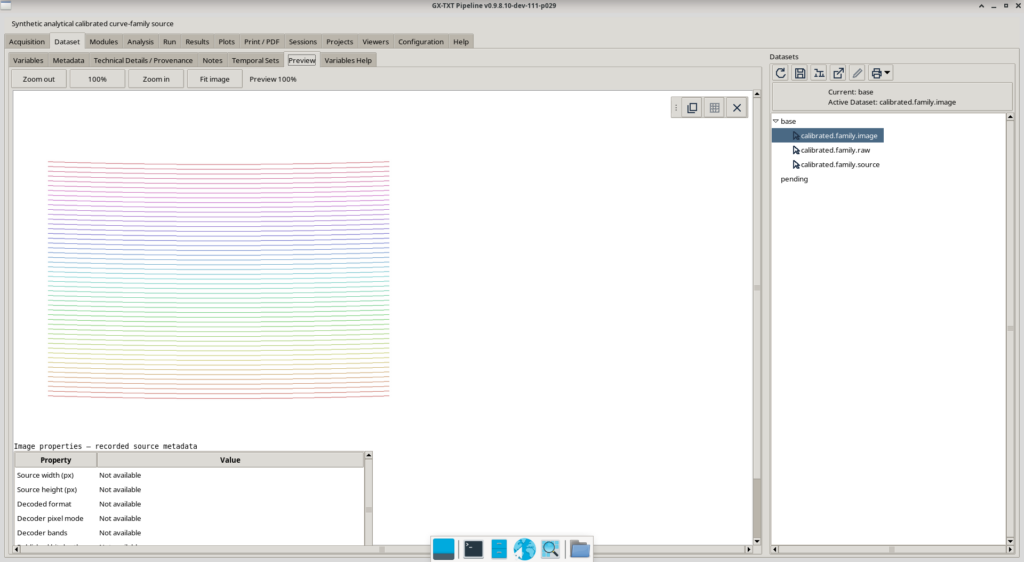Export dataset via the external-arrow icon
This screenshot has height=562, width=1024.
[x=838, y=73]
